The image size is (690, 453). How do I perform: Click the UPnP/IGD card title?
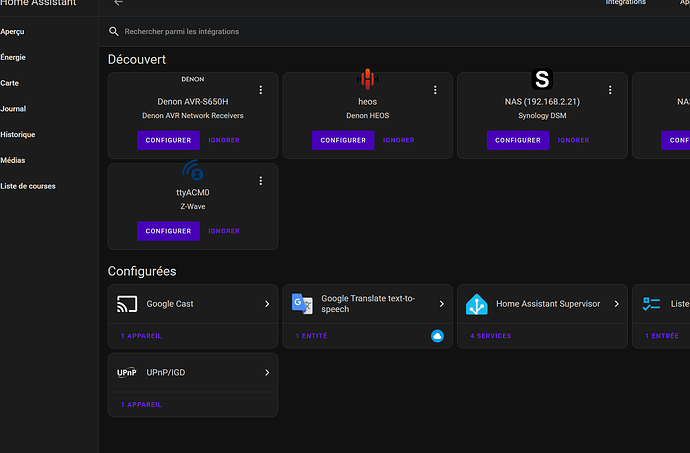166,372
